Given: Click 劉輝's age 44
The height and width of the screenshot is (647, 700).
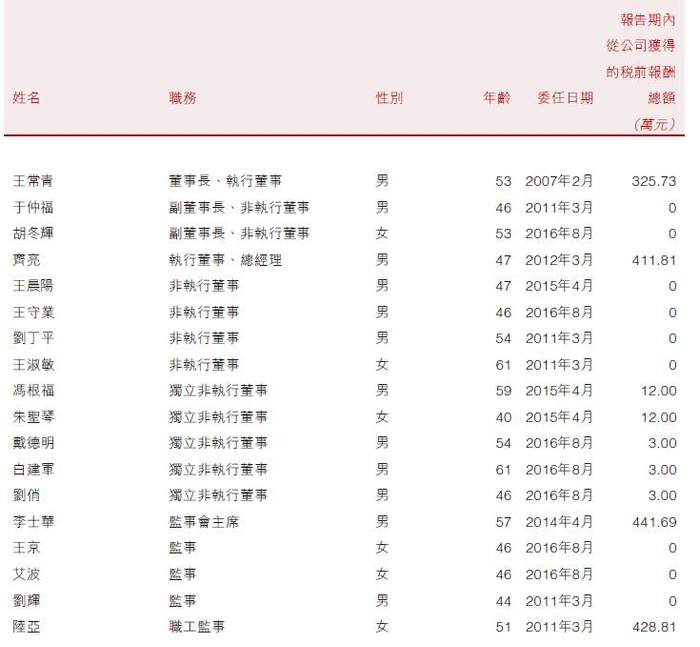Looking at the screenshot, I should coord(504,601).
